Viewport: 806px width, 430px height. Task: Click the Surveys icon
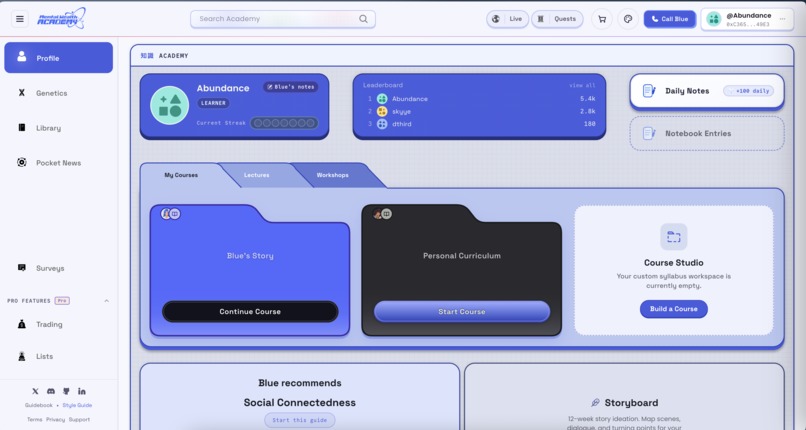[x=22, y=268]
